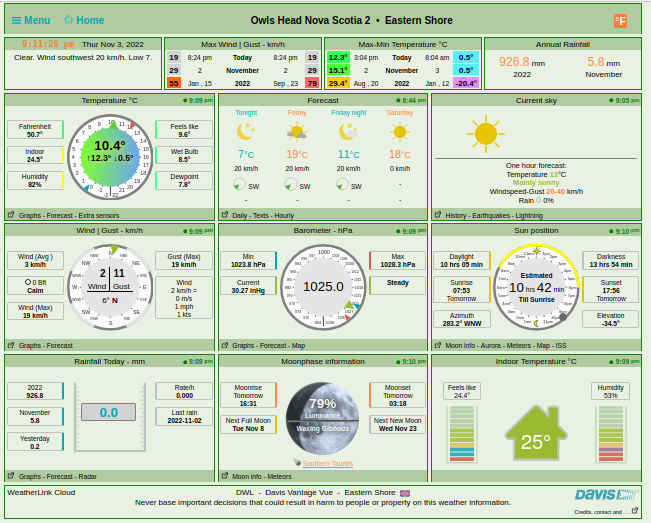Click the indoor Feels like color bar
The height and width of the screenshot is (523, 651).
pyautogui.click(x=462, y=434)
